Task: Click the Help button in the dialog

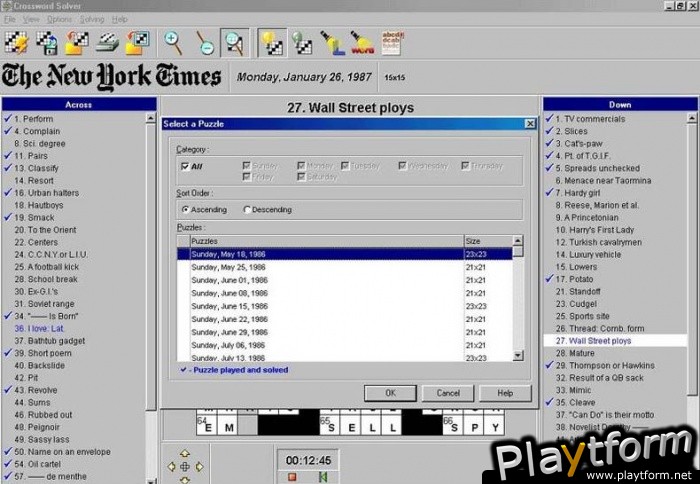Action: (x=505, y=393)
